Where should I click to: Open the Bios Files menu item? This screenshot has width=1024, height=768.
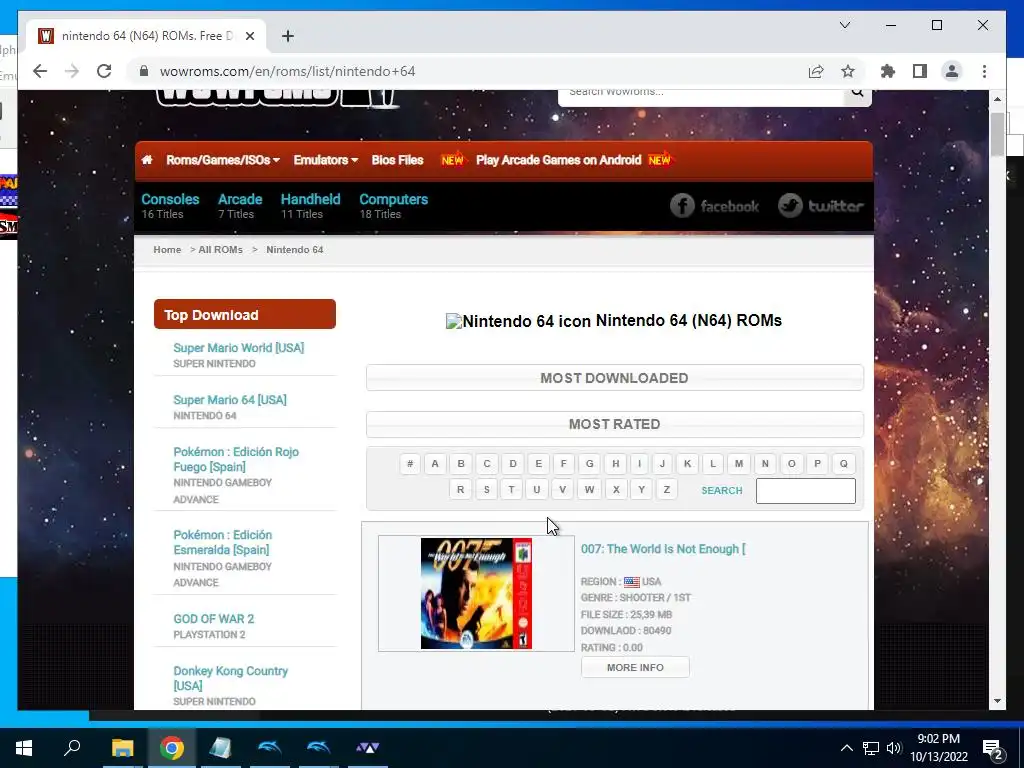397,160
